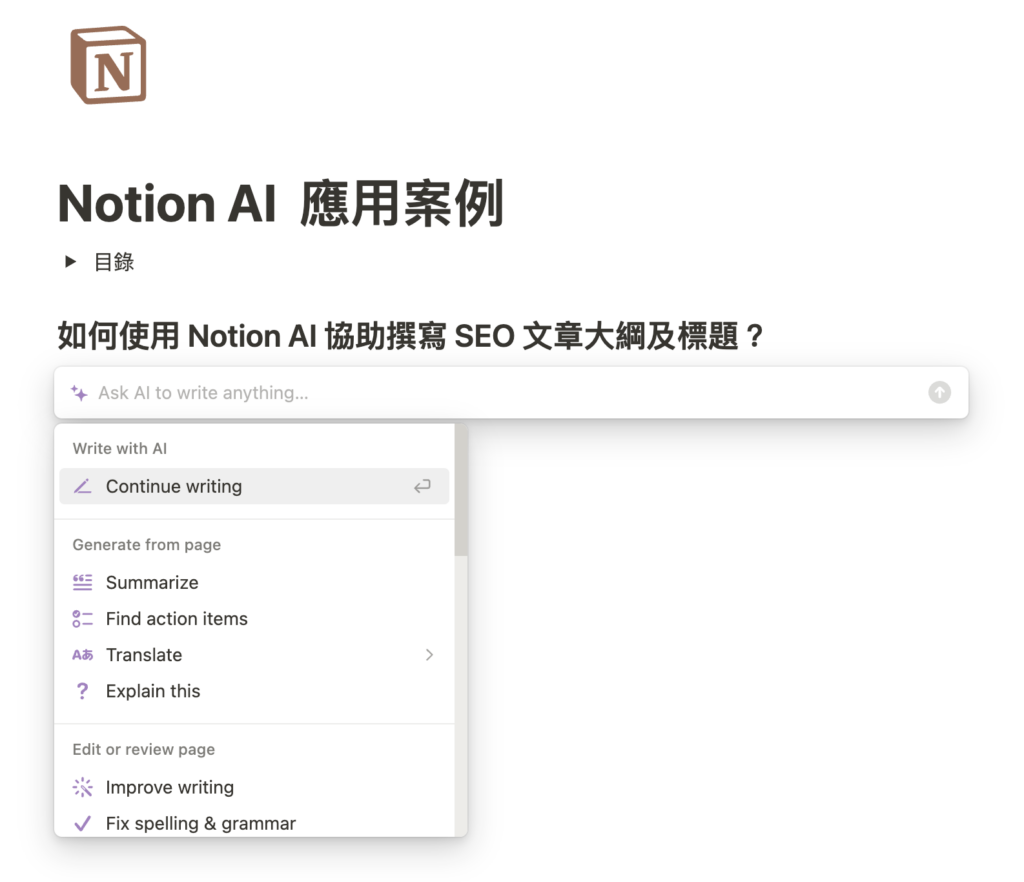Choose Find action items option
Viewport: 1024px width, 882px height.
(254, 619)
